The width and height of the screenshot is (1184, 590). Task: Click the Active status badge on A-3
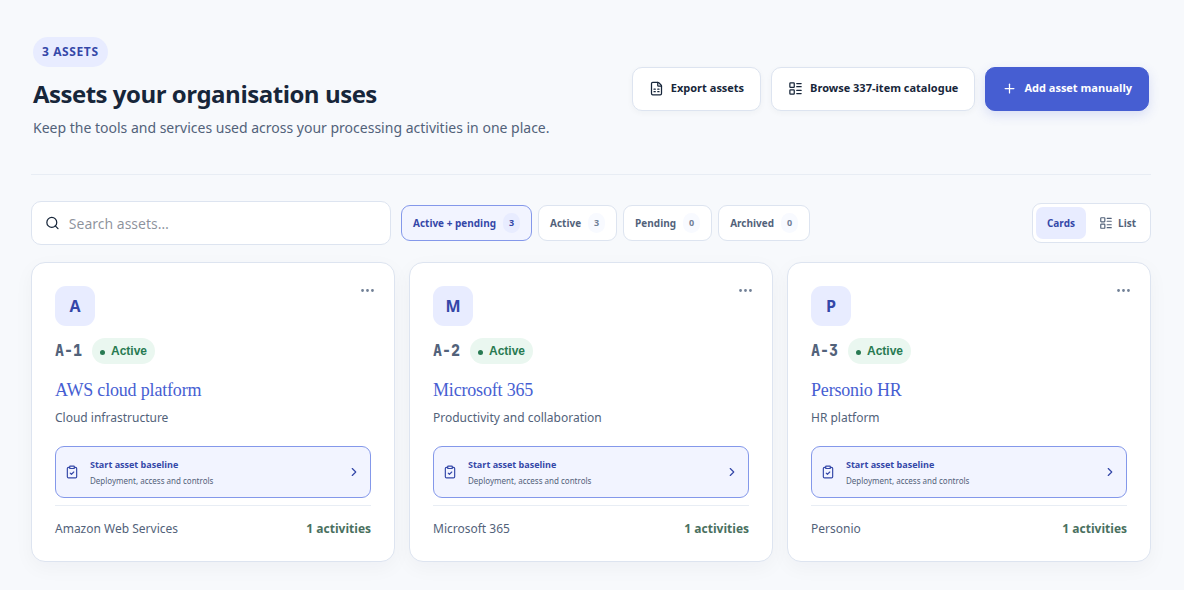click(880, 351)
